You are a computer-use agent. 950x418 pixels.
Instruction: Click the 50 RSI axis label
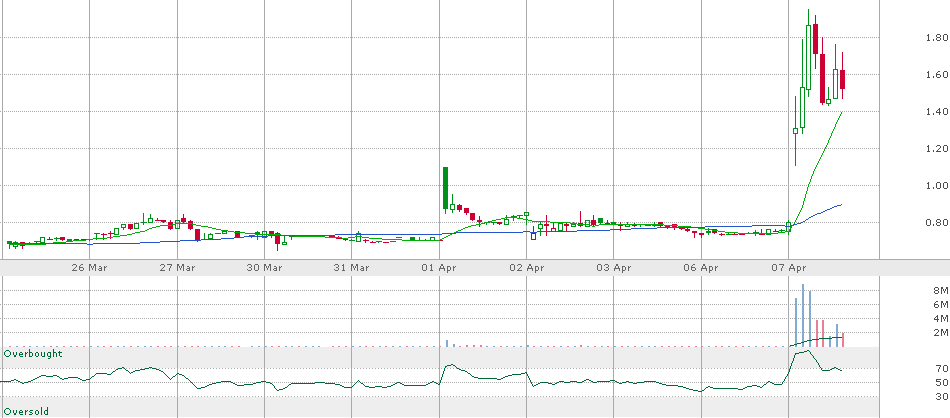click(x=942, y=382)
